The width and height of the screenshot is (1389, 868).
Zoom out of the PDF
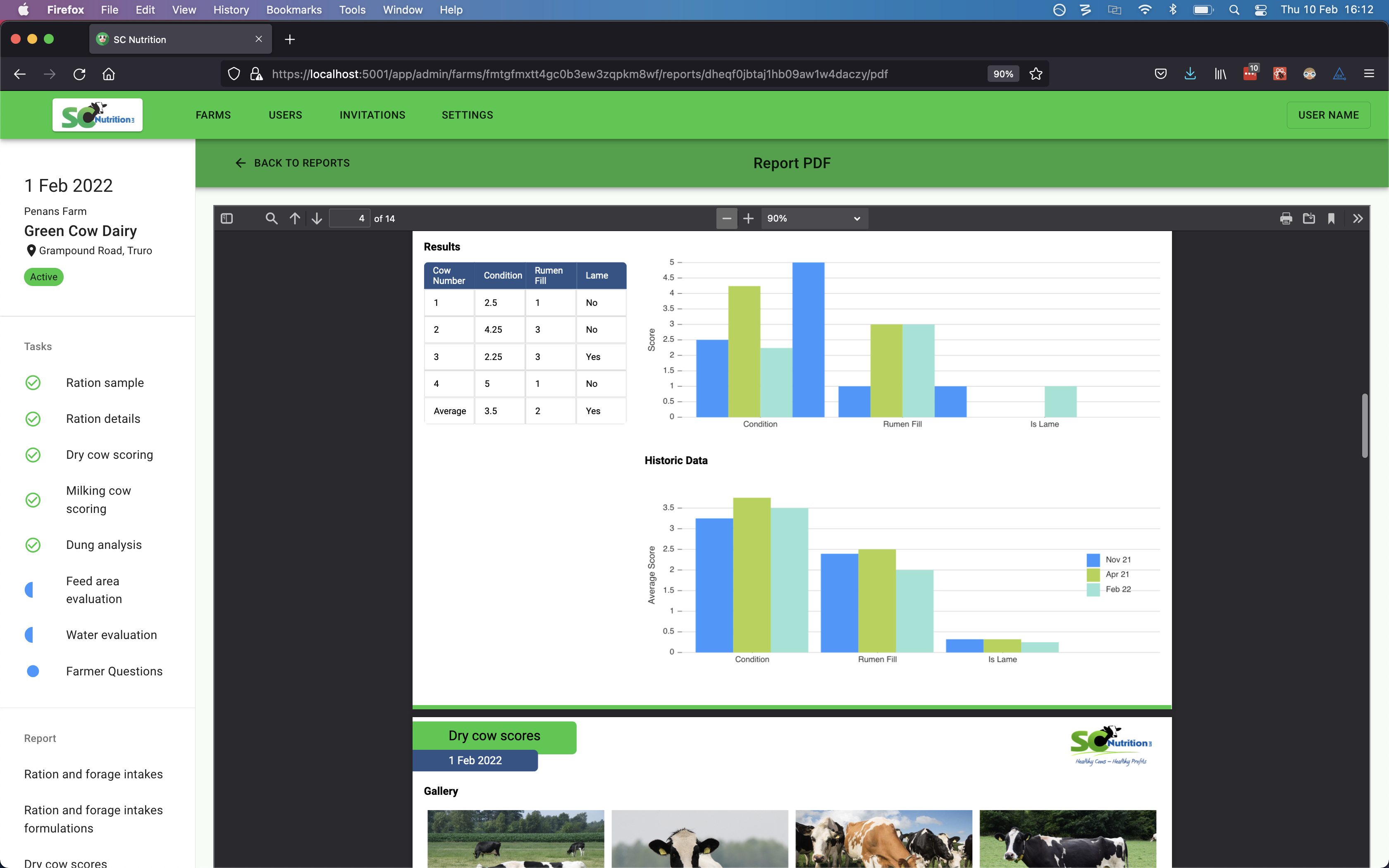click(x=727, y=219)
